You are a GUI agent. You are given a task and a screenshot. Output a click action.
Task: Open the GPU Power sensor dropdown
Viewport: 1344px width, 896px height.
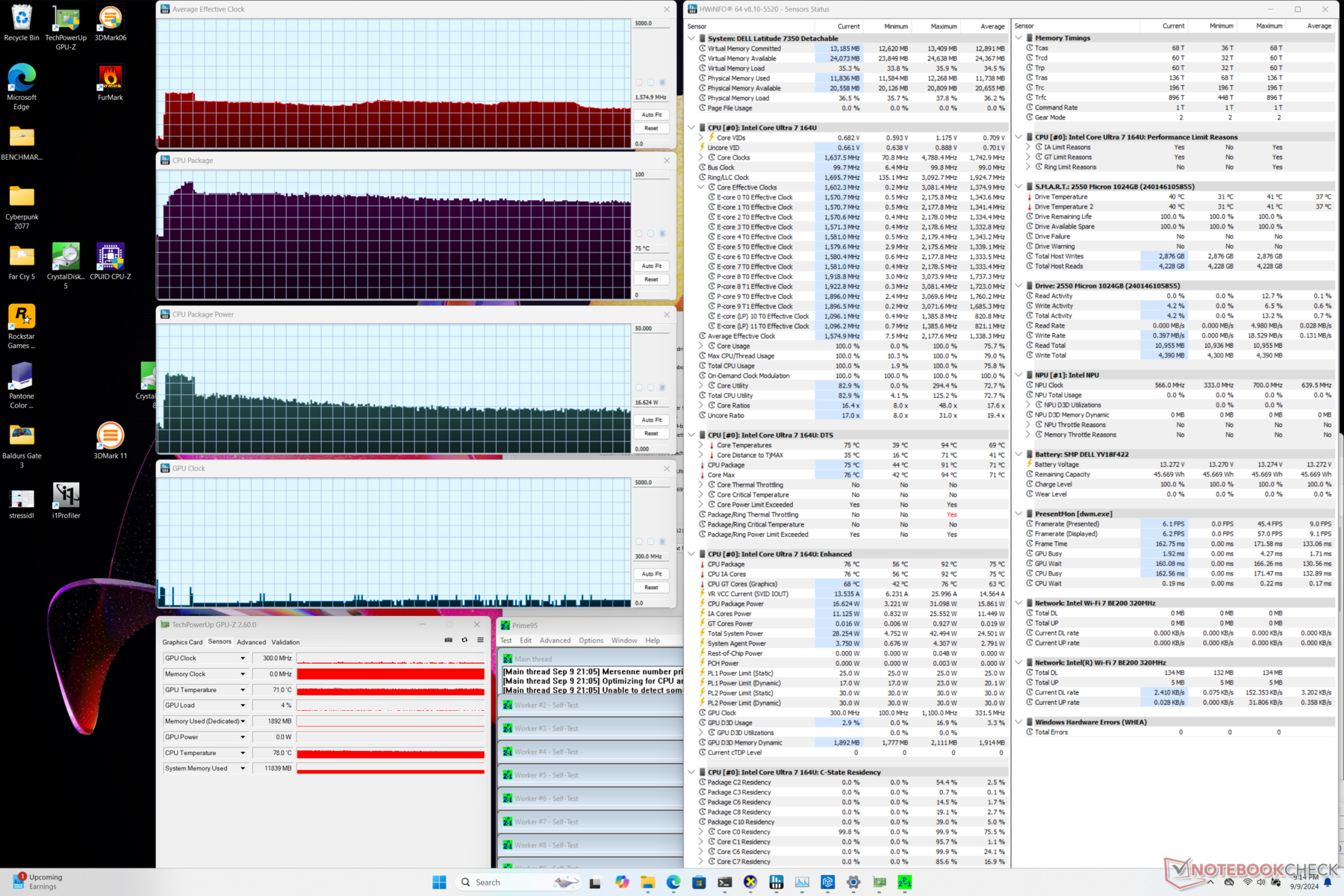pos(243,737)
